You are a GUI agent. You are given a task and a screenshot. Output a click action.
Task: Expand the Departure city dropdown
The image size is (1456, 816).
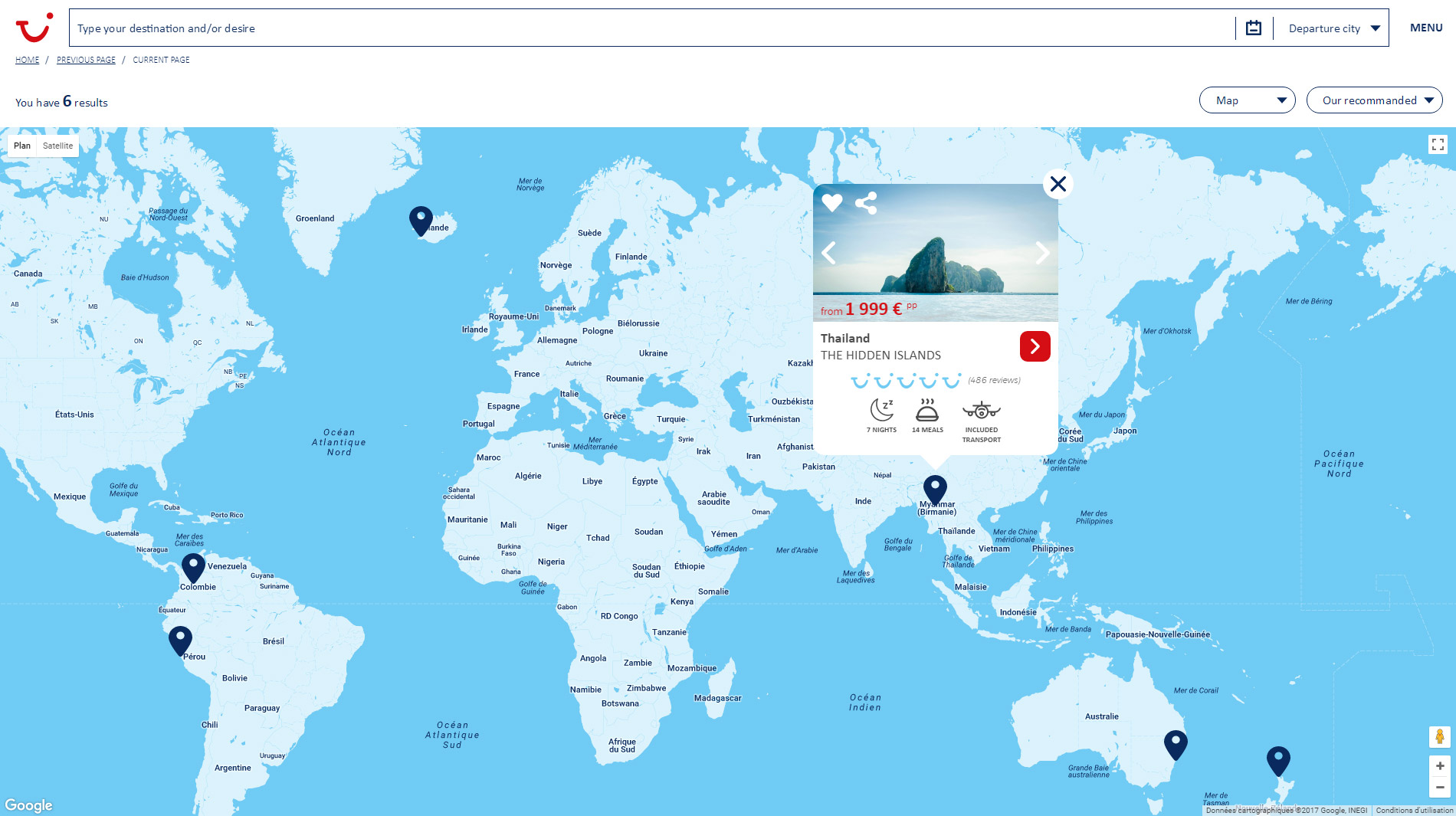click(1333, 28)
